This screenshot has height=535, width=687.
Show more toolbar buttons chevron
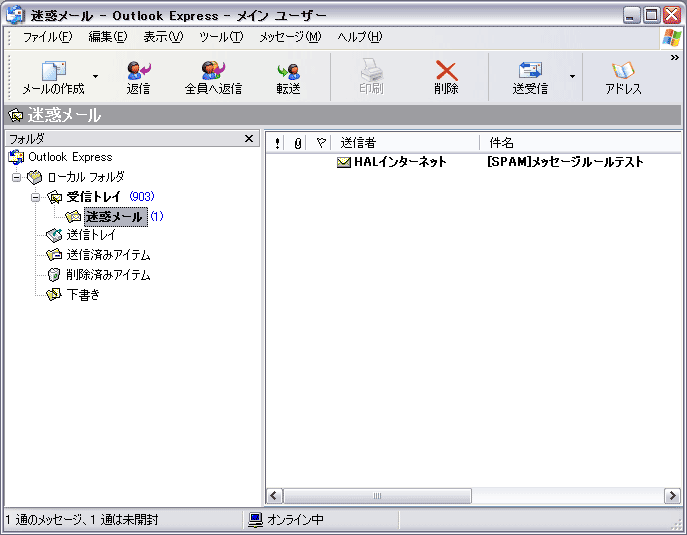(x=675, y=57)
